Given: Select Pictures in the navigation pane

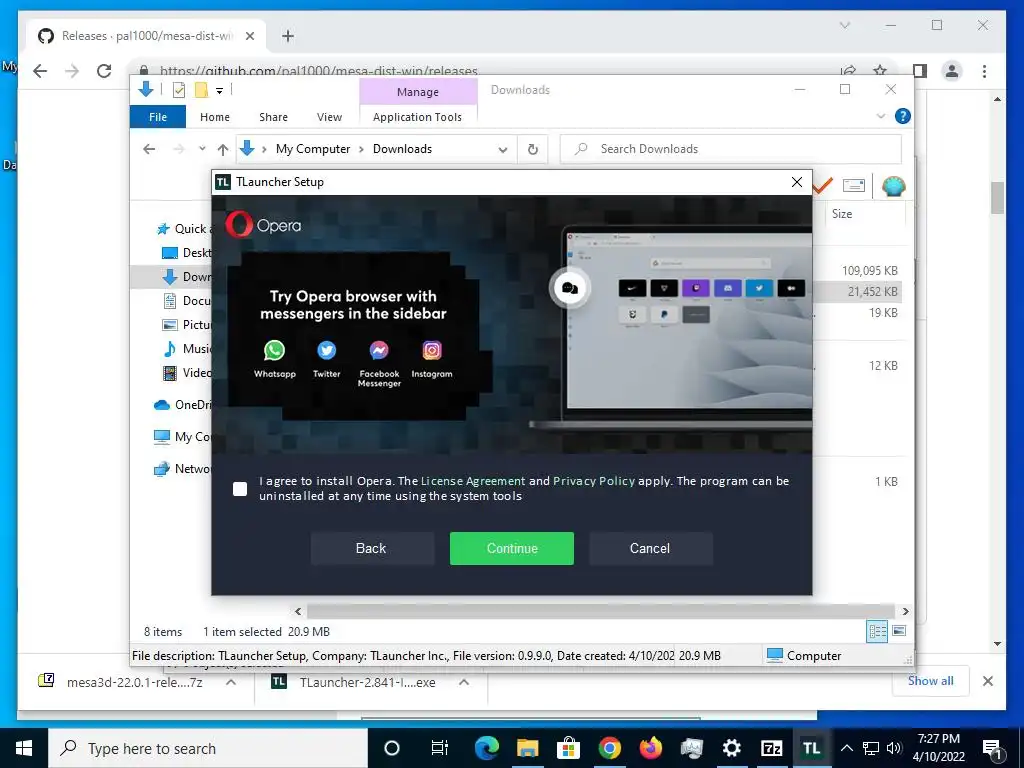Looking at the screenshot, I should tap(187, 325).
